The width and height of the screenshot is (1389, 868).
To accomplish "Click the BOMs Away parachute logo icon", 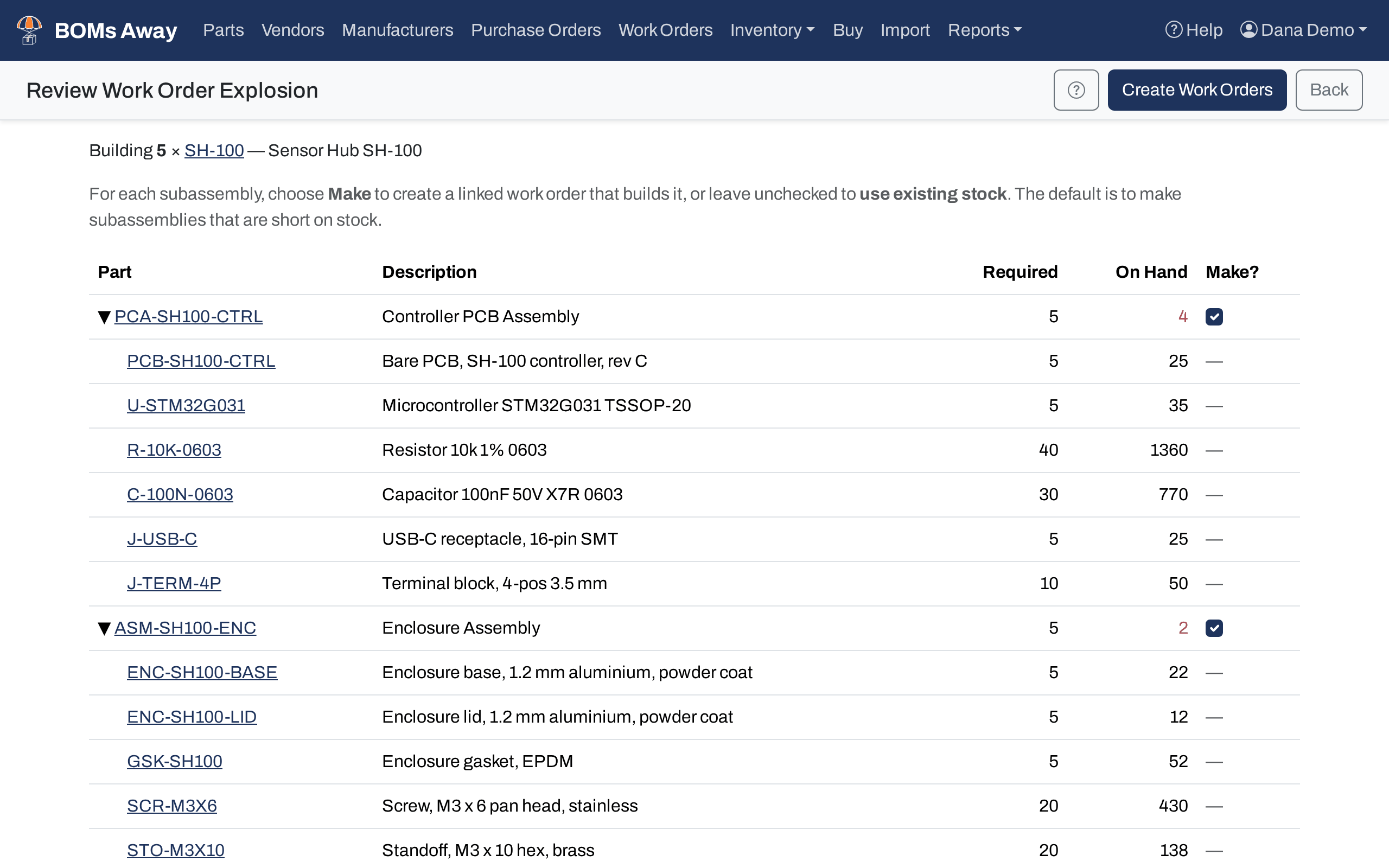I will click(x=29, y=30).
